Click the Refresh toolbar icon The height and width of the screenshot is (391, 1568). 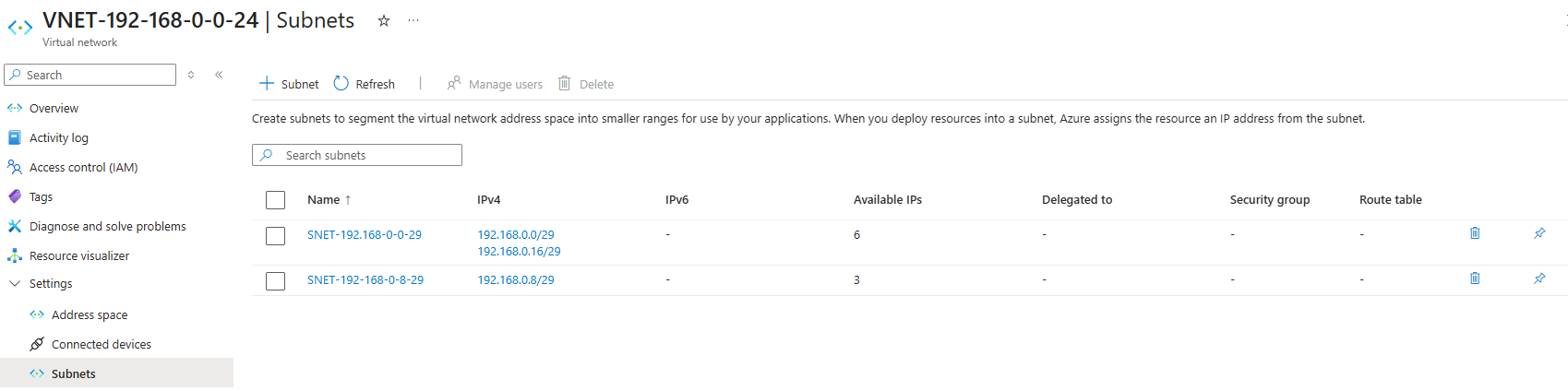[341, 83]
